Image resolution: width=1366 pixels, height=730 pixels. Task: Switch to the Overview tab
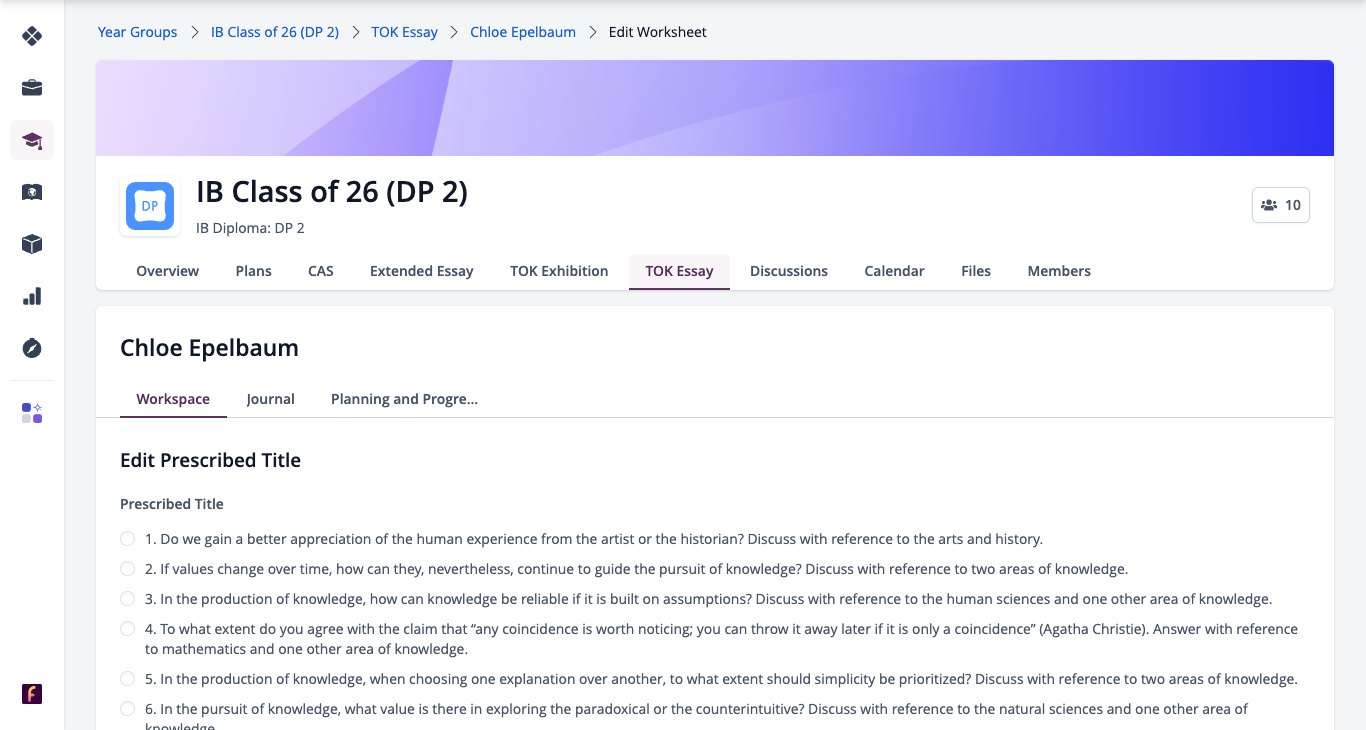coord(168,271)
